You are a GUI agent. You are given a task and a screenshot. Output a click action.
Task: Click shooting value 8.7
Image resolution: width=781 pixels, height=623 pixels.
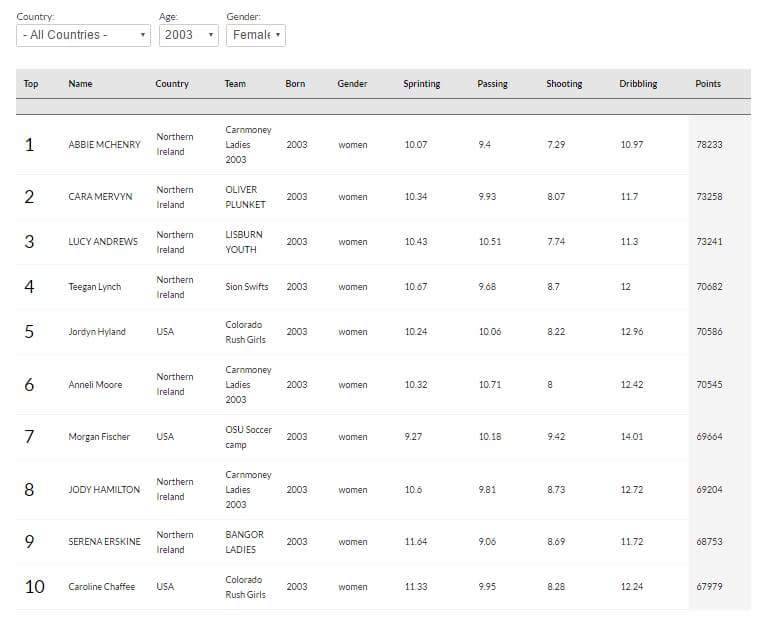pos(553,287)
